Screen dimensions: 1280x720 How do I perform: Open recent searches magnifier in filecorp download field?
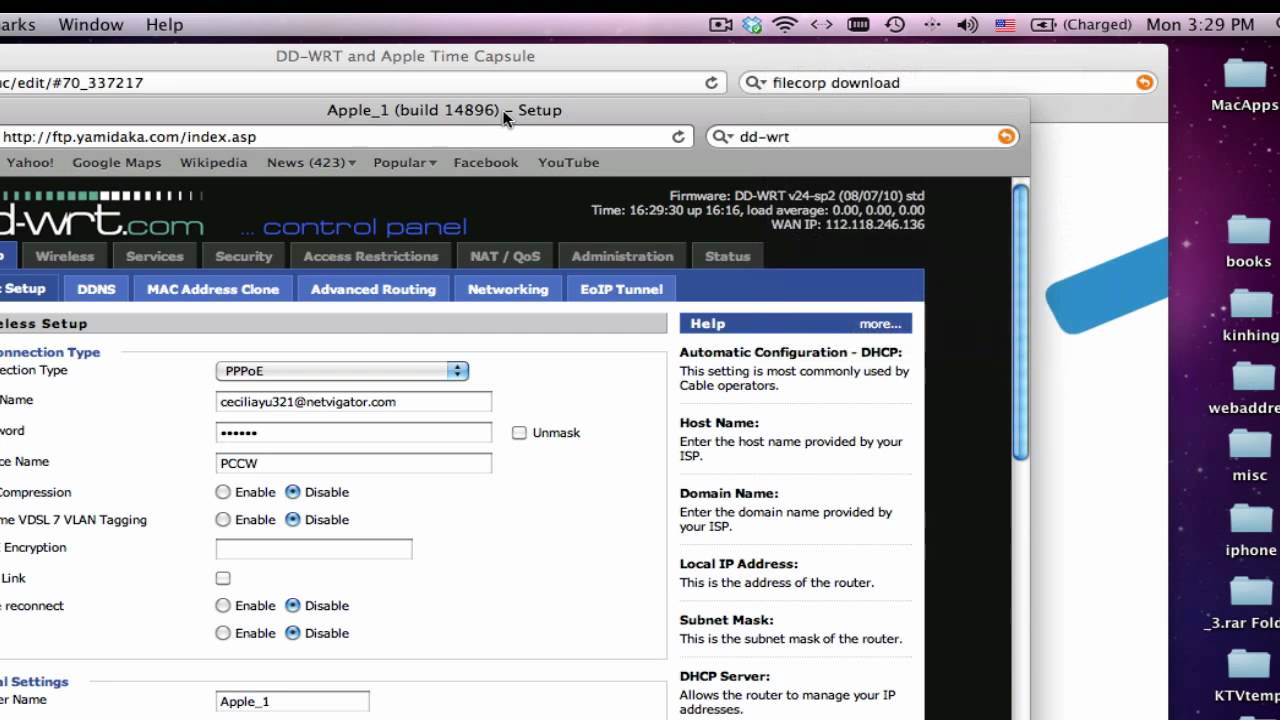757,83
